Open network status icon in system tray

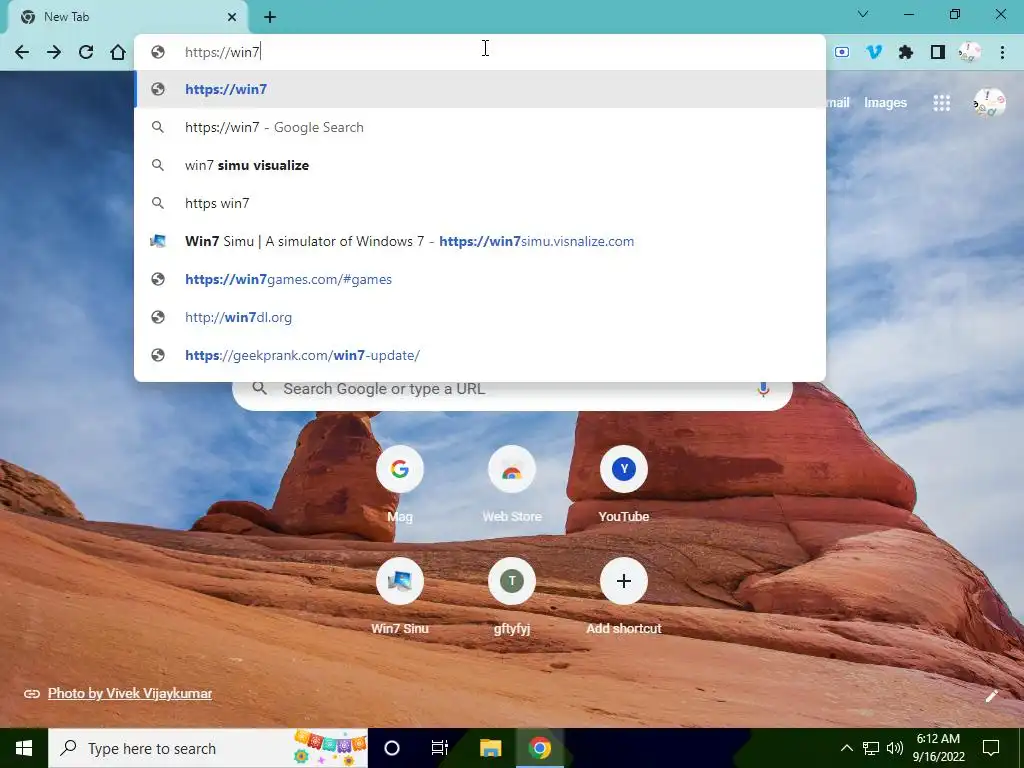coord(871,748)
